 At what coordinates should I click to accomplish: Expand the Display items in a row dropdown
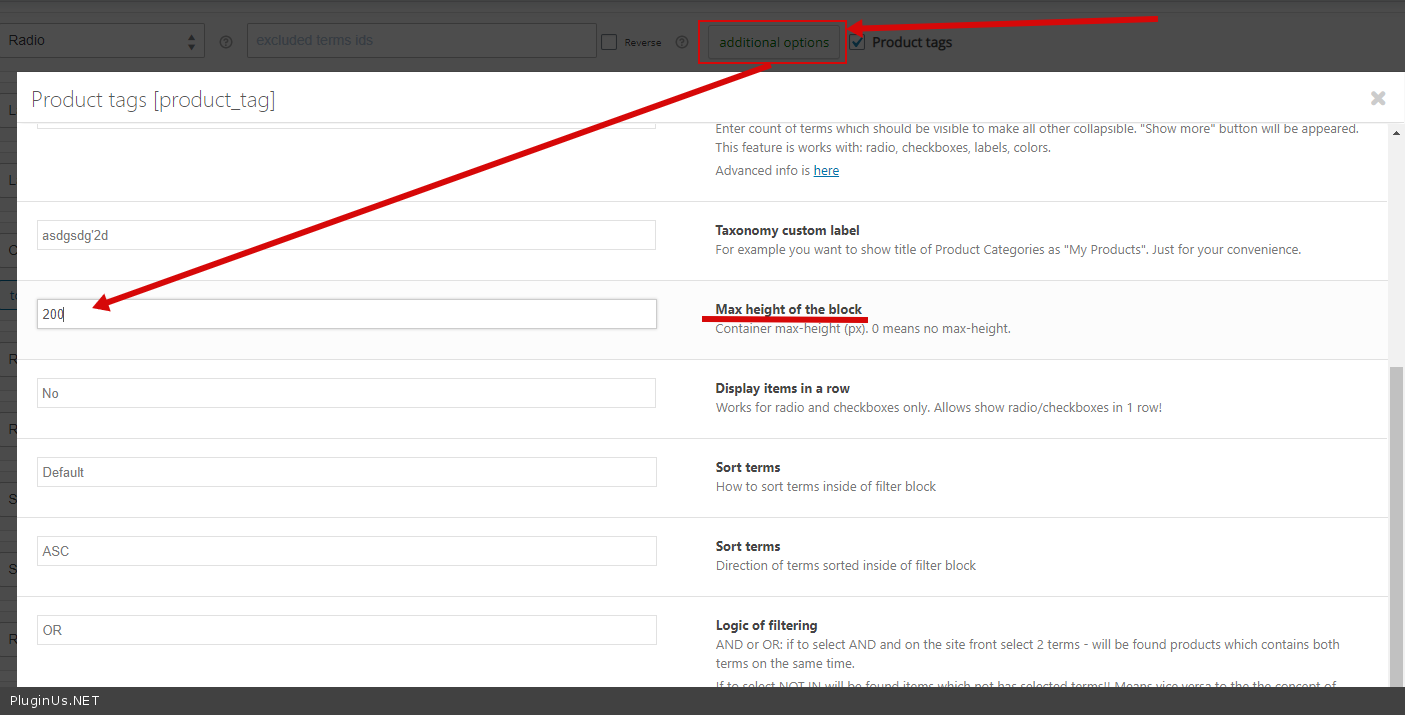point(346,393)
